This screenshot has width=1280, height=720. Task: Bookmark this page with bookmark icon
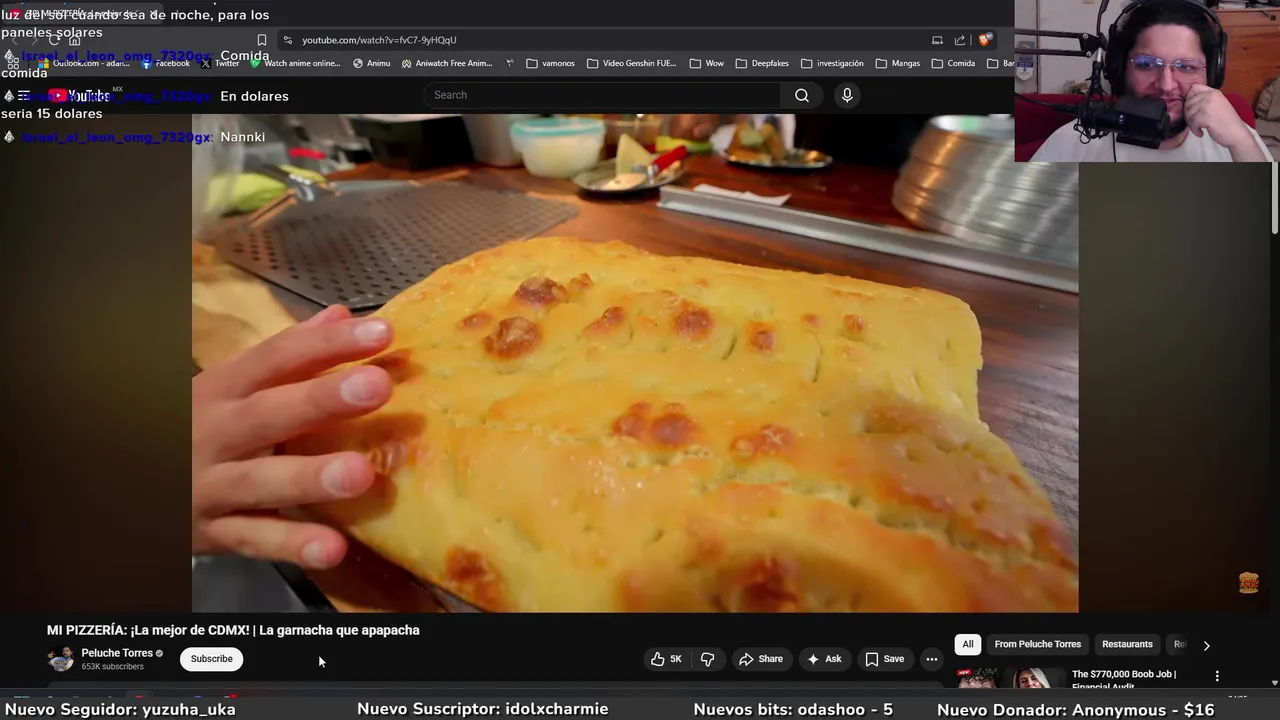[x=261, y=40]
